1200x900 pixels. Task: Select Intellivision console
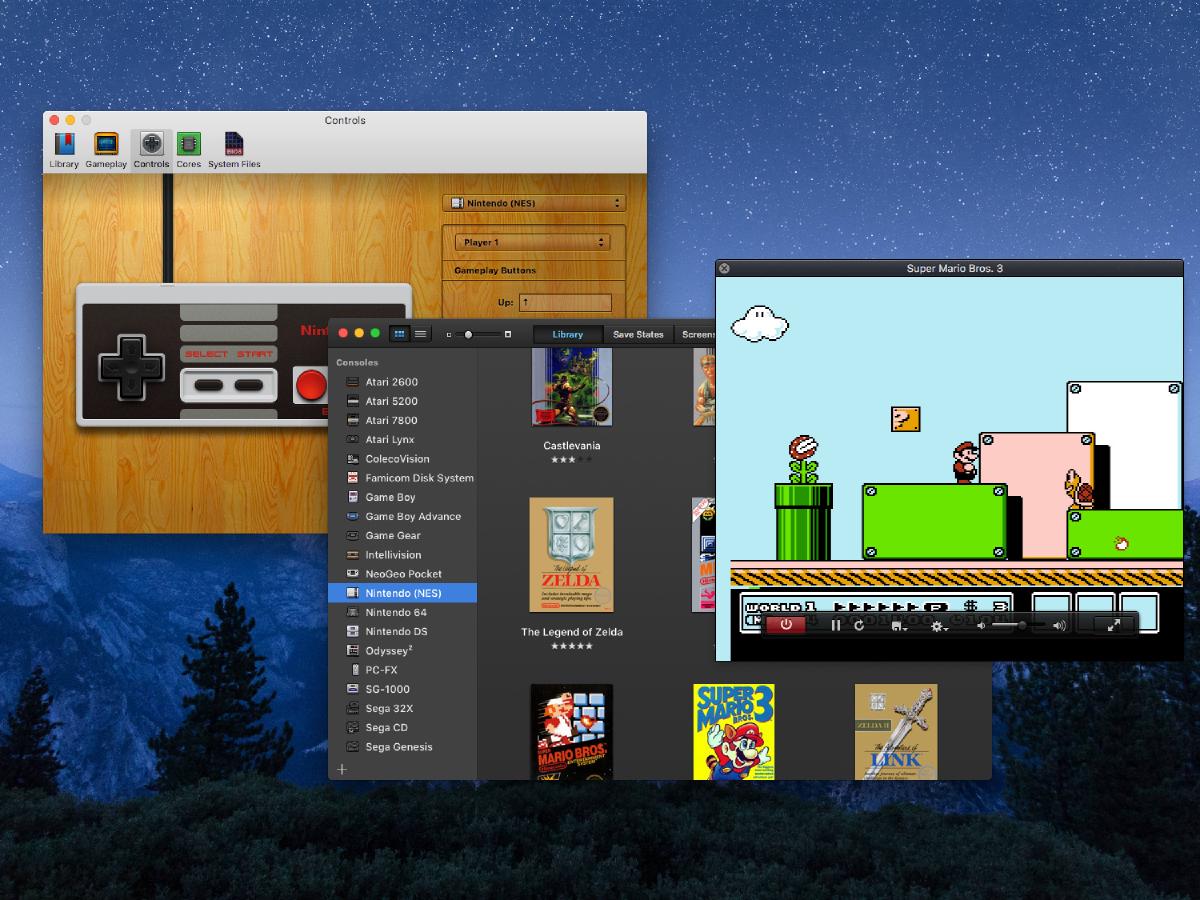point(403,555)
